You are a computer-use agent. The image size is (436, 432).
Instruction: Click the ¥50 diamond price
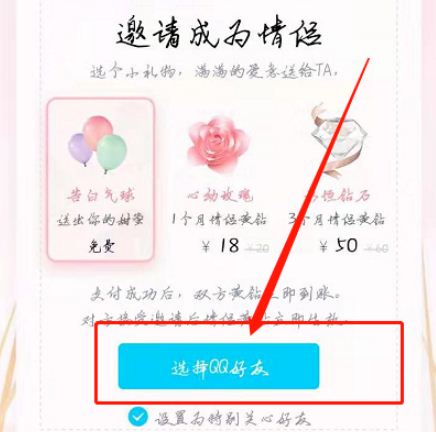(x=338, y=246)
